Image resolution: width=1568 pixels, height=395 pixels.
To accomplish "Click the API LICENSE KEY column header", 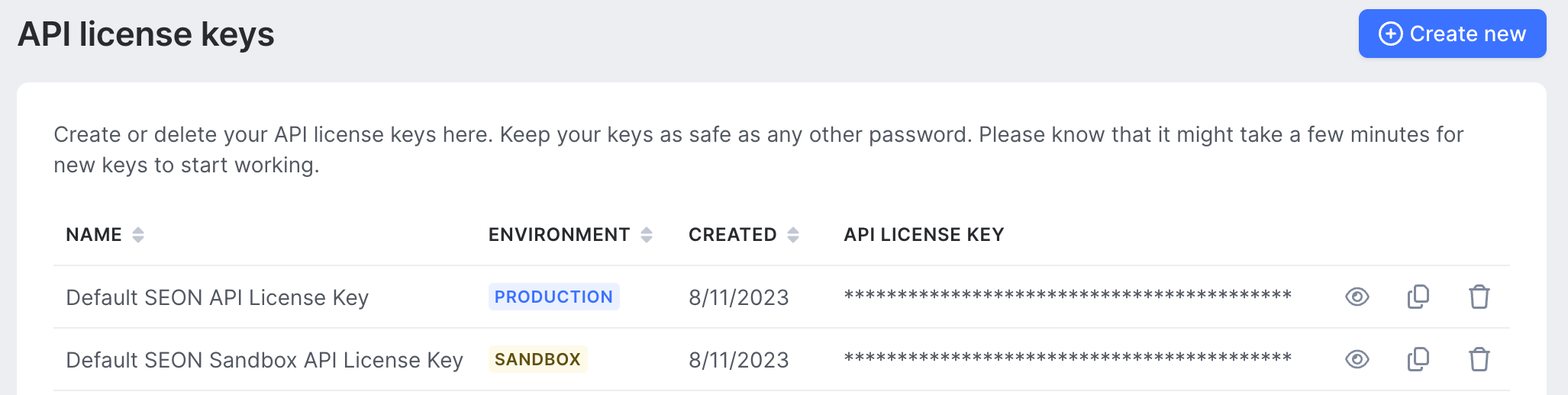I will (x=924, y=235).
